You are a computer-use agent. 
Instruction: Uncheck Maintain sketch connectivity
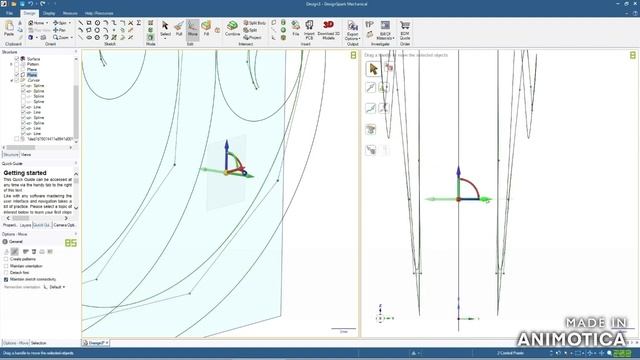pos(6,280)
